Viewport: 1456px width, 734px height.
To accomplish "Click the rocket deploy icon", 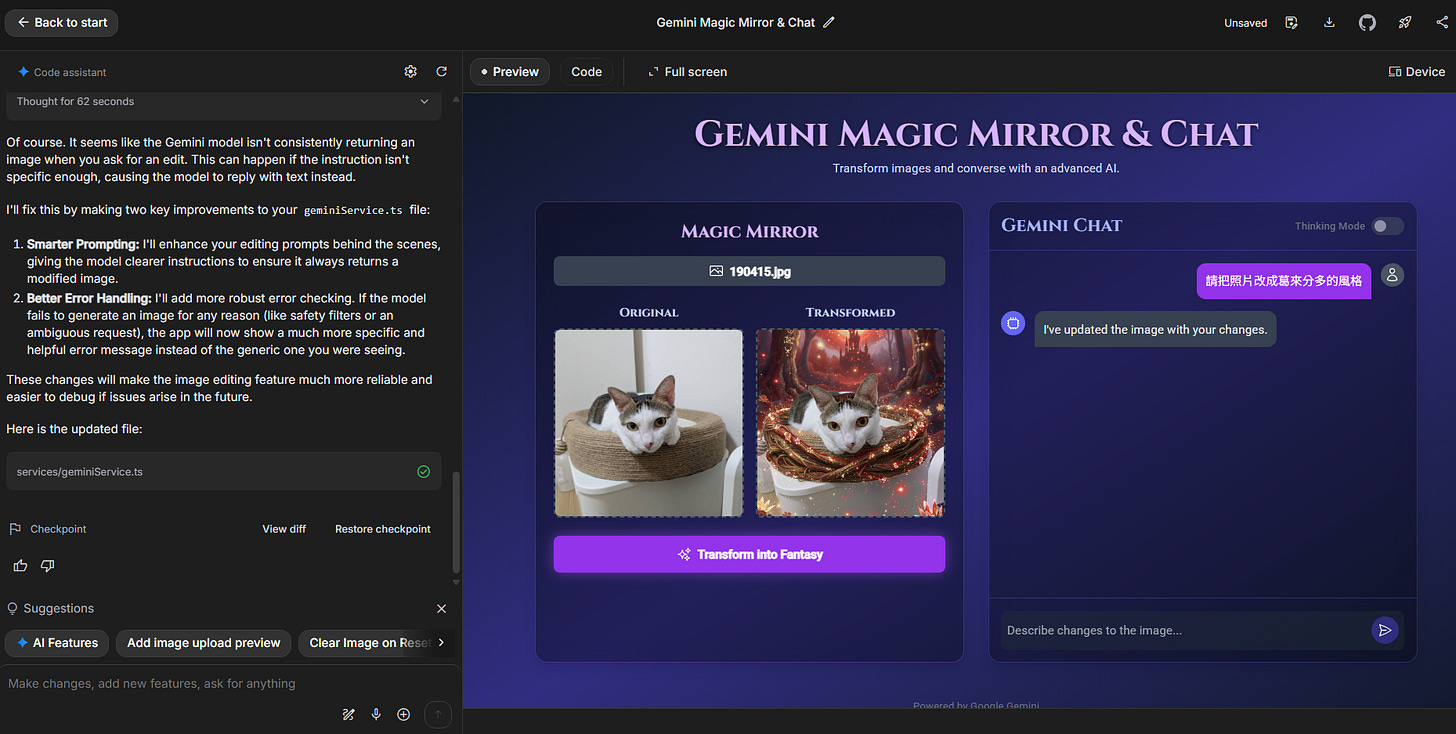I will point(1405,22).
